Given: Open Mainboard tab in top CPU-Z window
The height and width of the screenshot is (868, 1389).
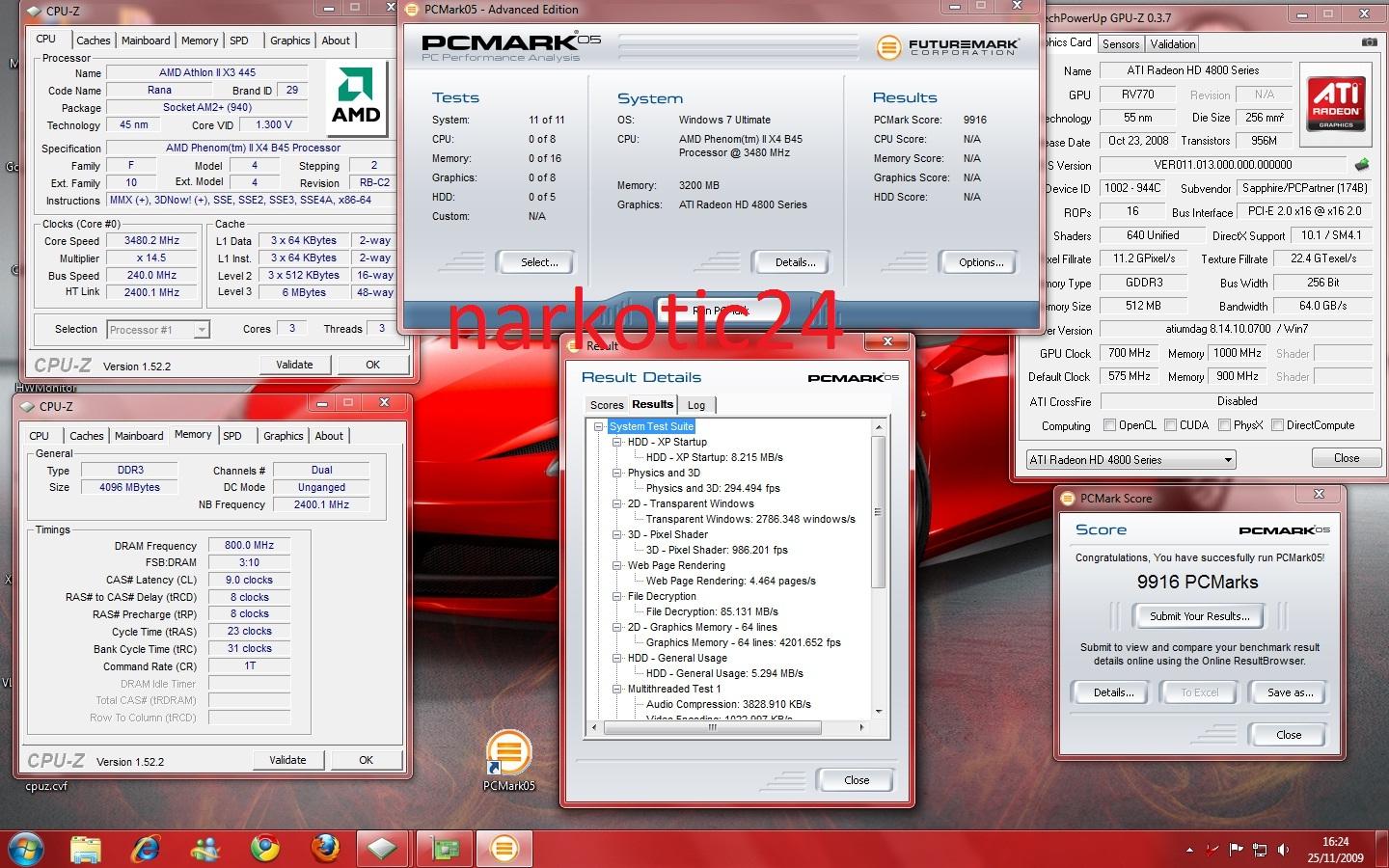Looking at the screenshot, I should click(x=146, y=41).
